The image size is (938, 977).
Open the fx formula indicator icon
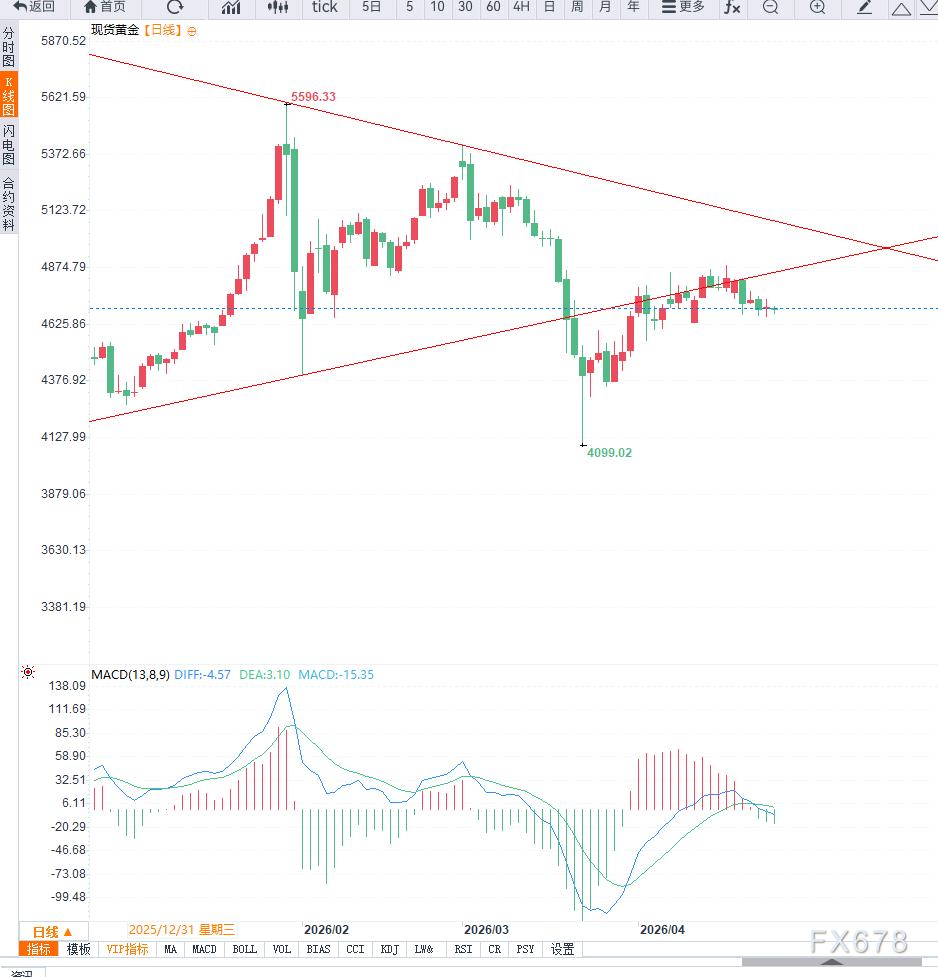[732, 7]
